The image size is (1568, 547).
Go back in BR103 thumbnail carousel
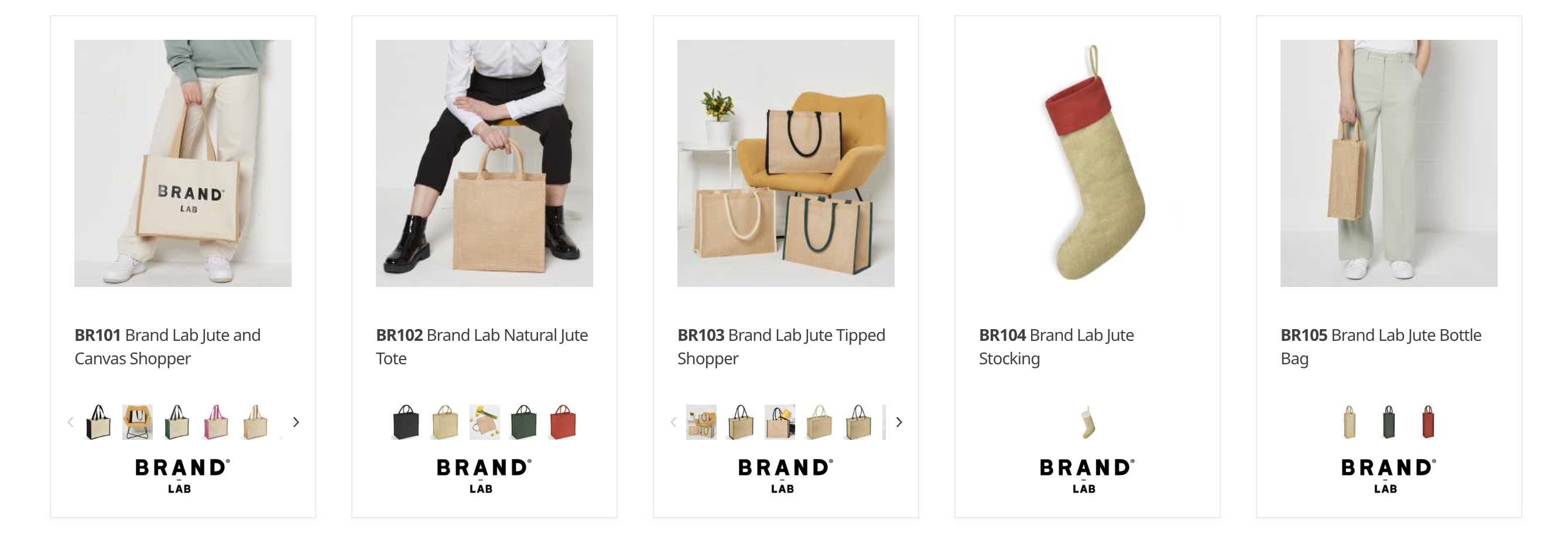pos(673,422)
